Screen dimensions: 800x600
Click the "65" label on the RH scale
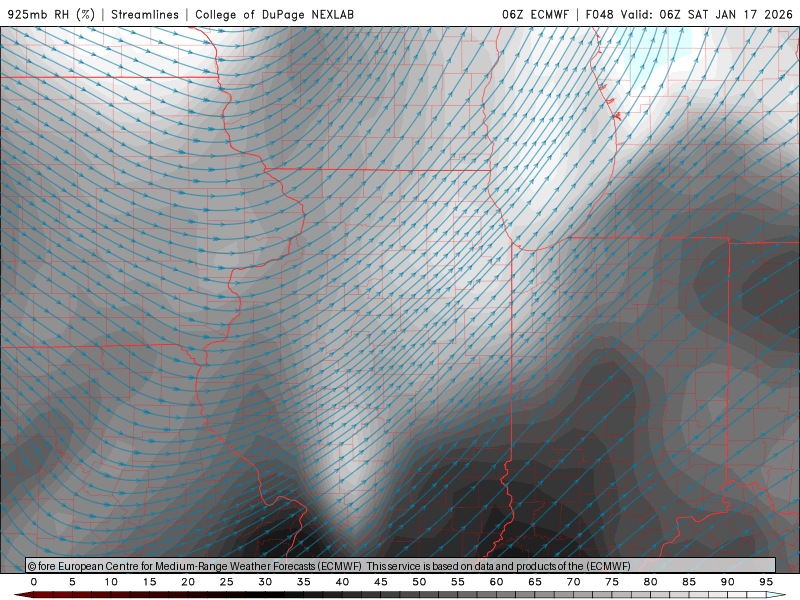click(x=535, y=582)
